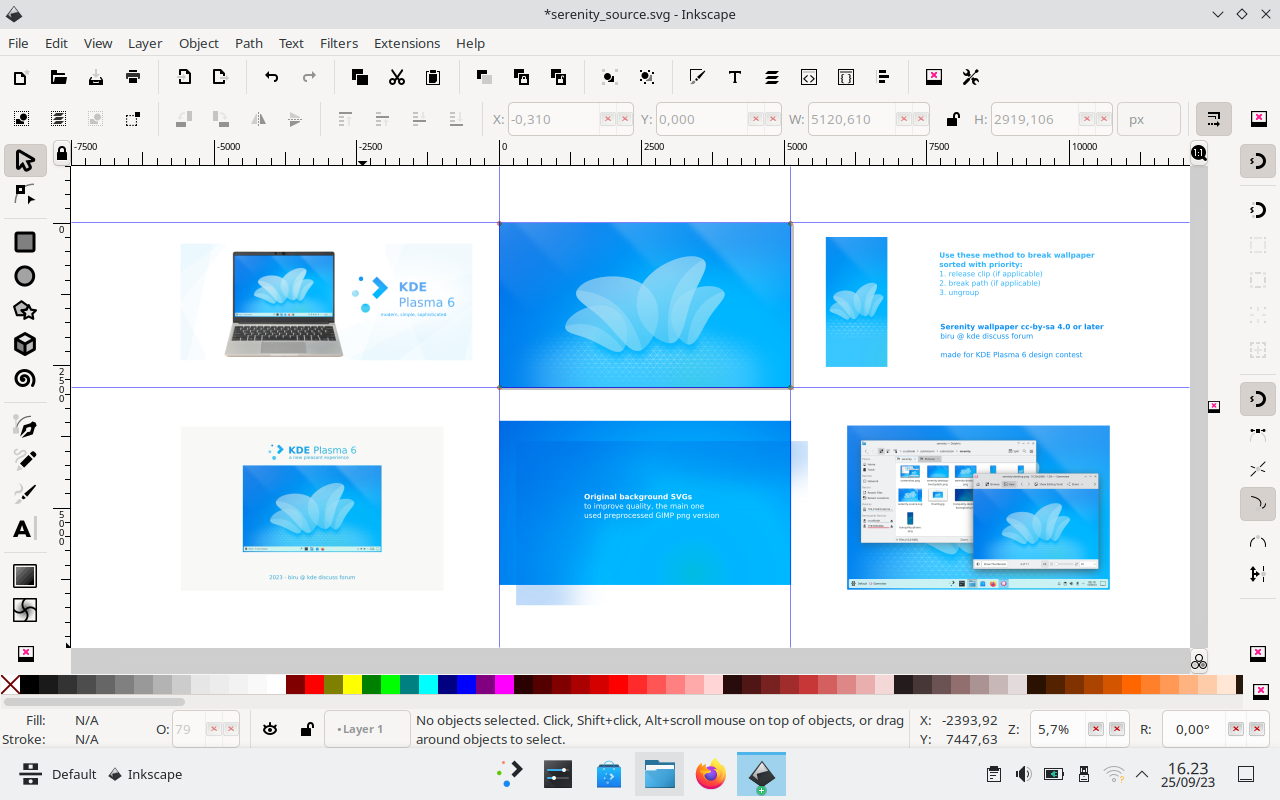
Task: Open the Layer 1 selector dropdown
Action: pyautogui.click(x=367, y=729)
